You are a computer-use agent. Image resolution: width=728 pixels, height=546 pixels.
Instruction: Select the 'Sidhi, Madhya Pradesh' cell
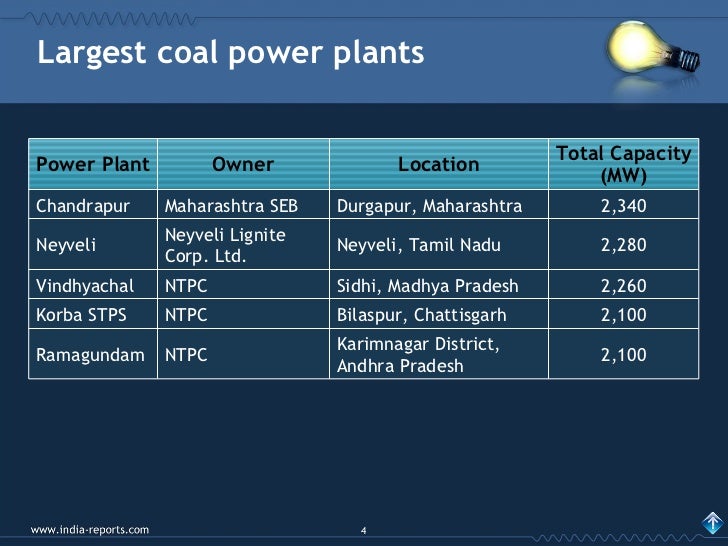tap(439, 284)
